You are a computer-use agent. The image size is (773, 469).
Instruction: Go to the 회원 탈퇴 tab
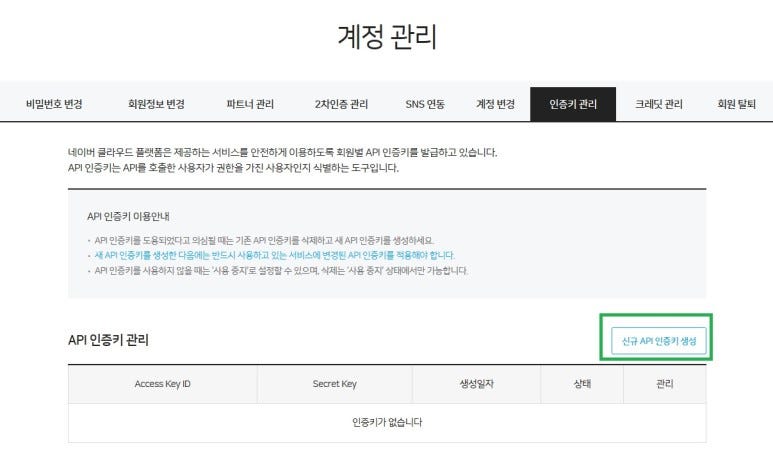point(737,104)
